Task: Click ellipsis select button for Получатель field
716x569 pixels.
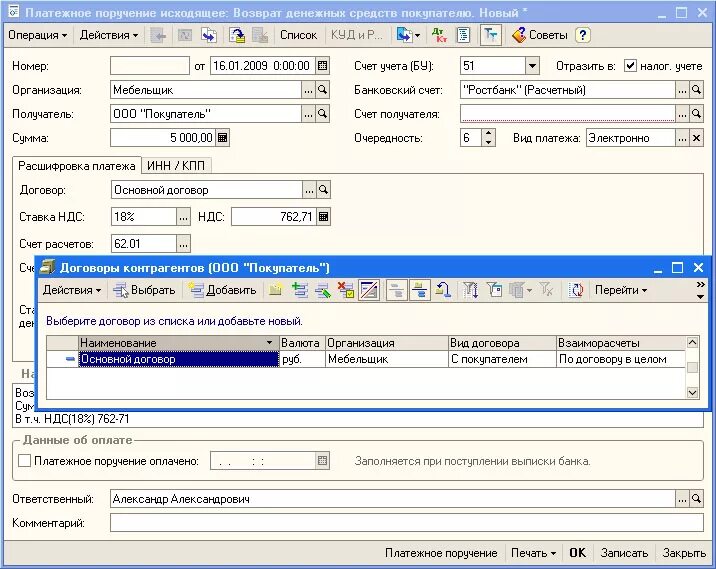Action: [x=308, y=114]
